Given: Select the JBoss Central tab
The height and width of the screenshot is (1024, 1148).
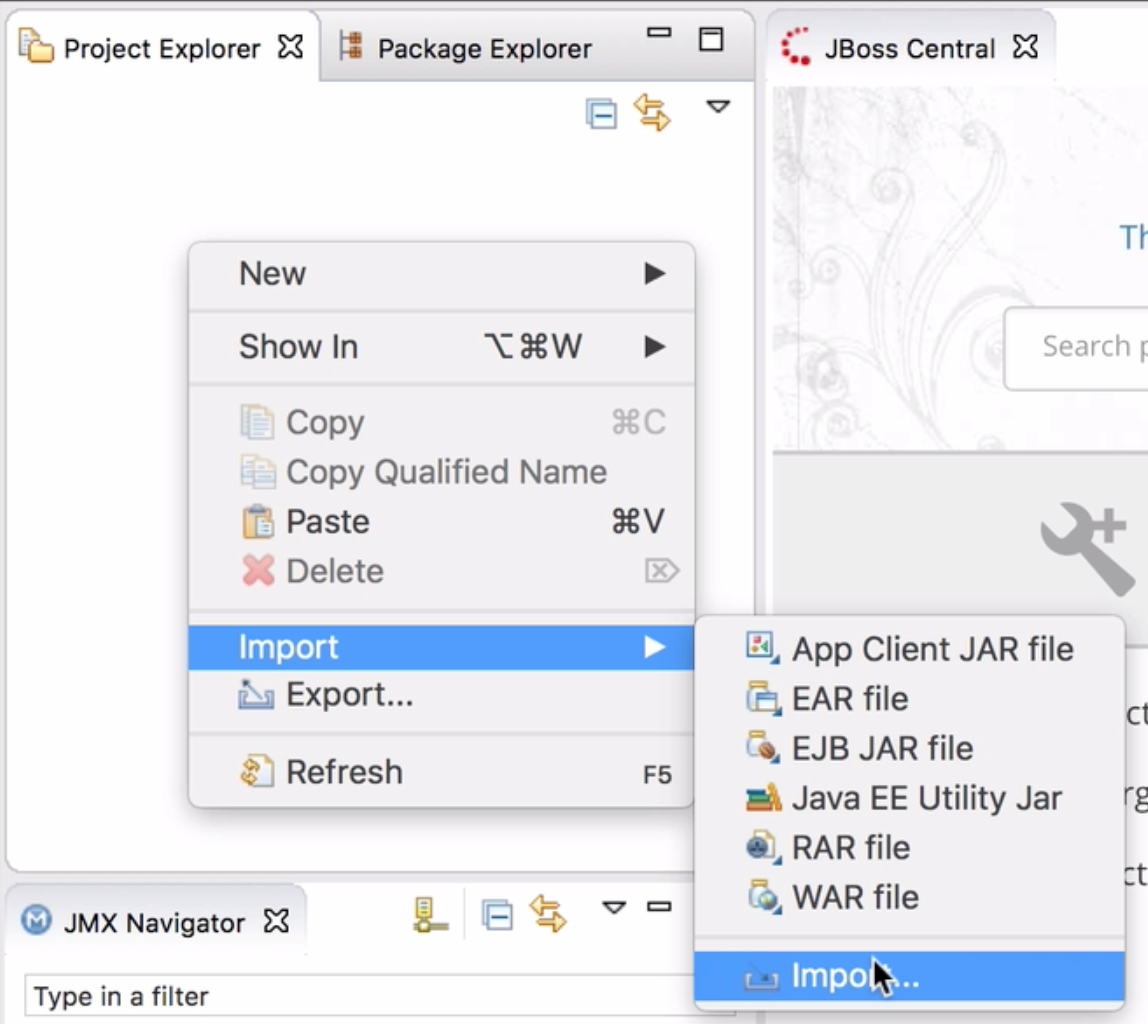Looking at the screenshot, I should [x=908, y=49].
